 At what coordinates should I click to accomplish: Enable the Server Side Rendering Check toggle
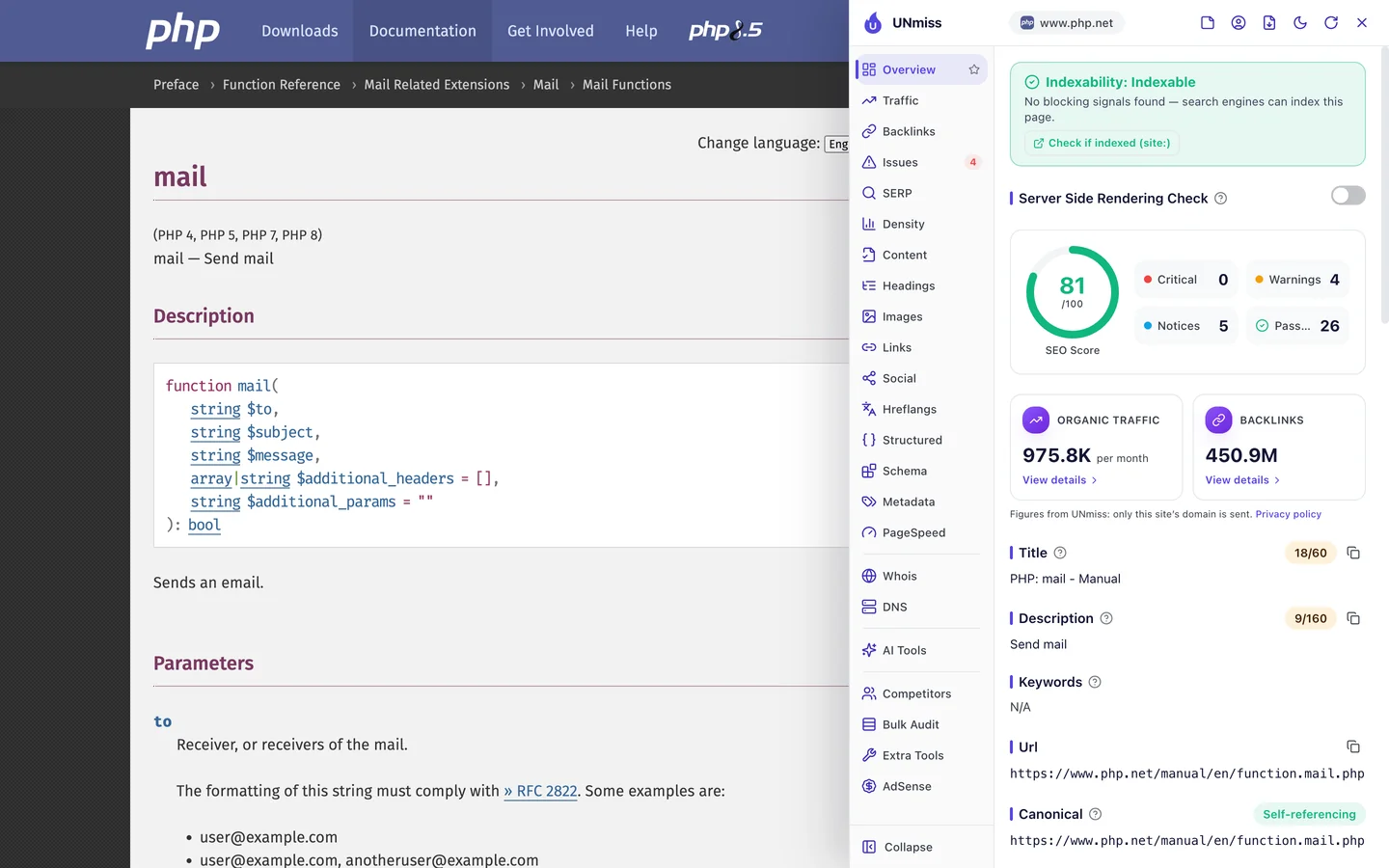(1348, 196)
